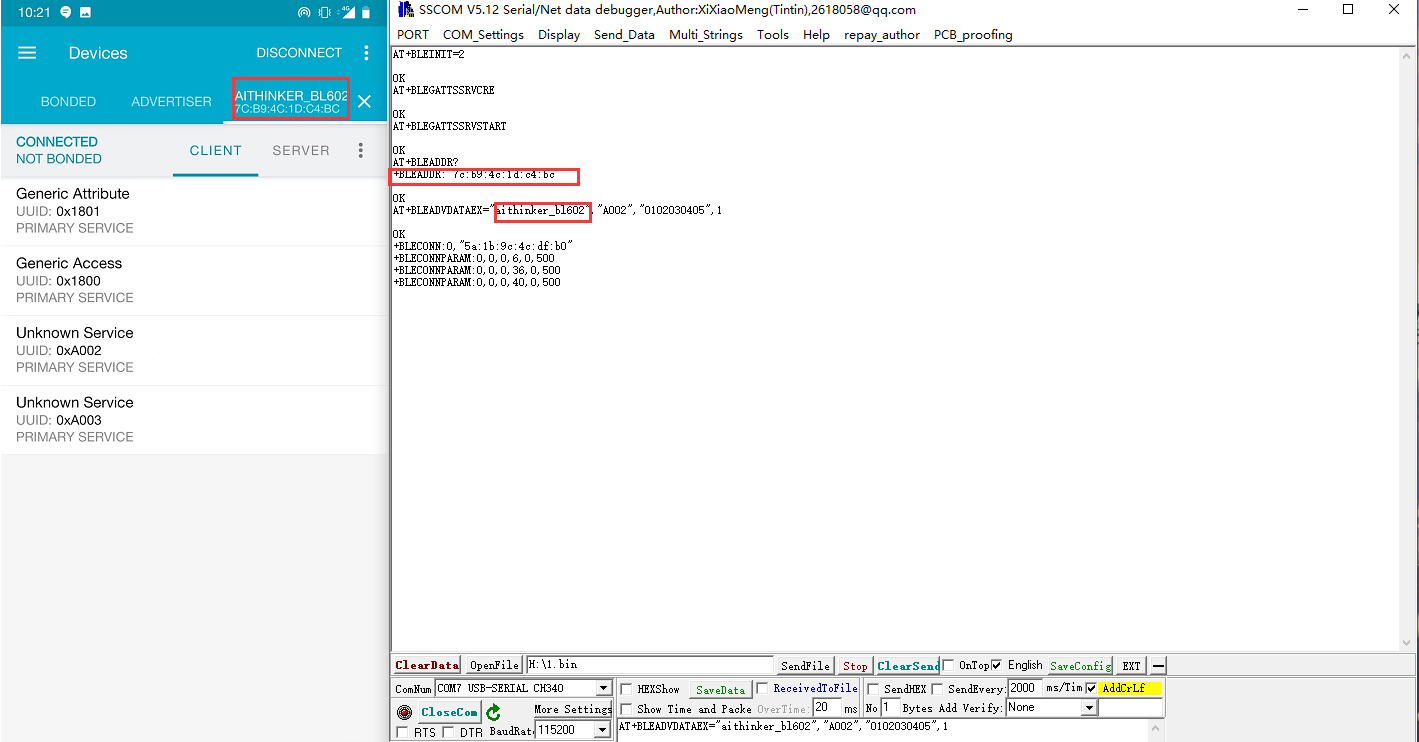Open the hamburger menu in Devices app
This screenshot has height=742, width=1419.
tap(27, 53)
